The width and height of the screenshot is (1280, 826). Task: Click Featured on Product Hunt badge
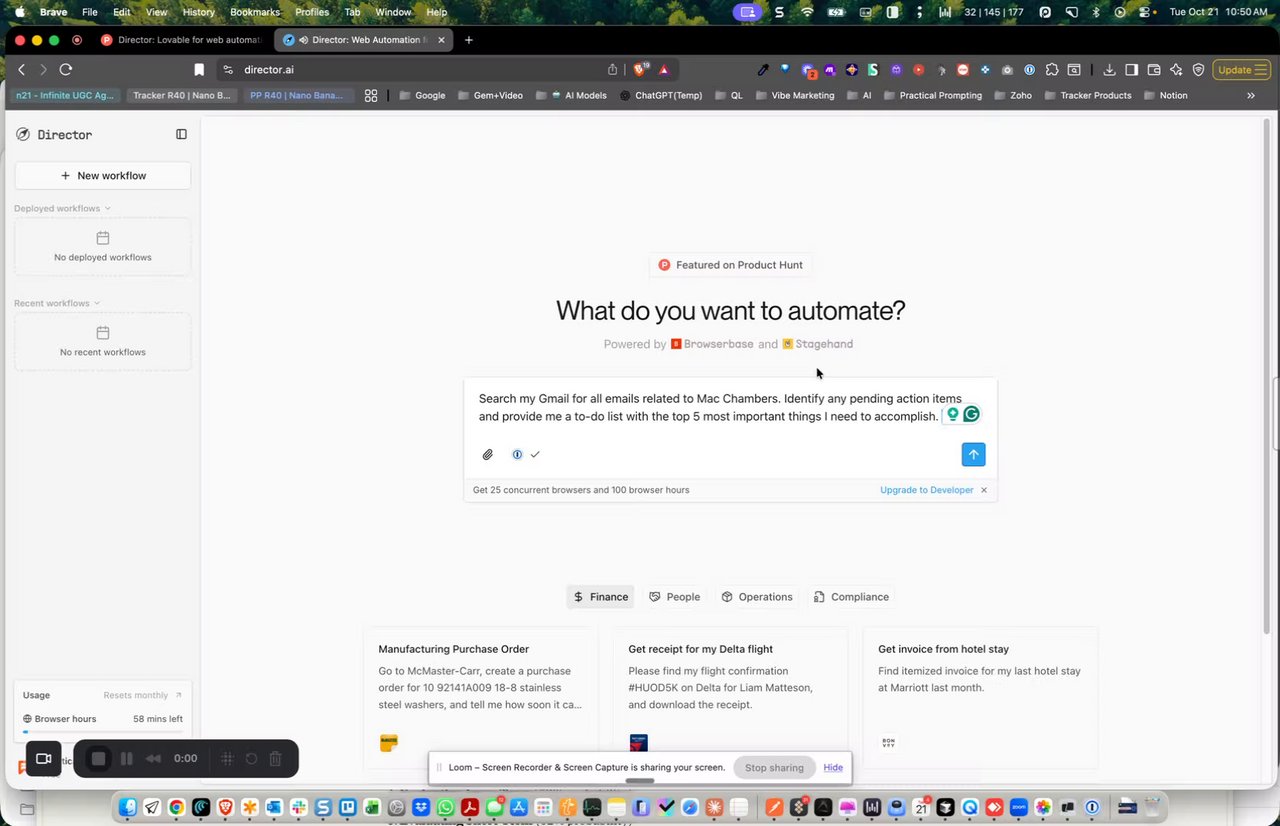[730, 265]
